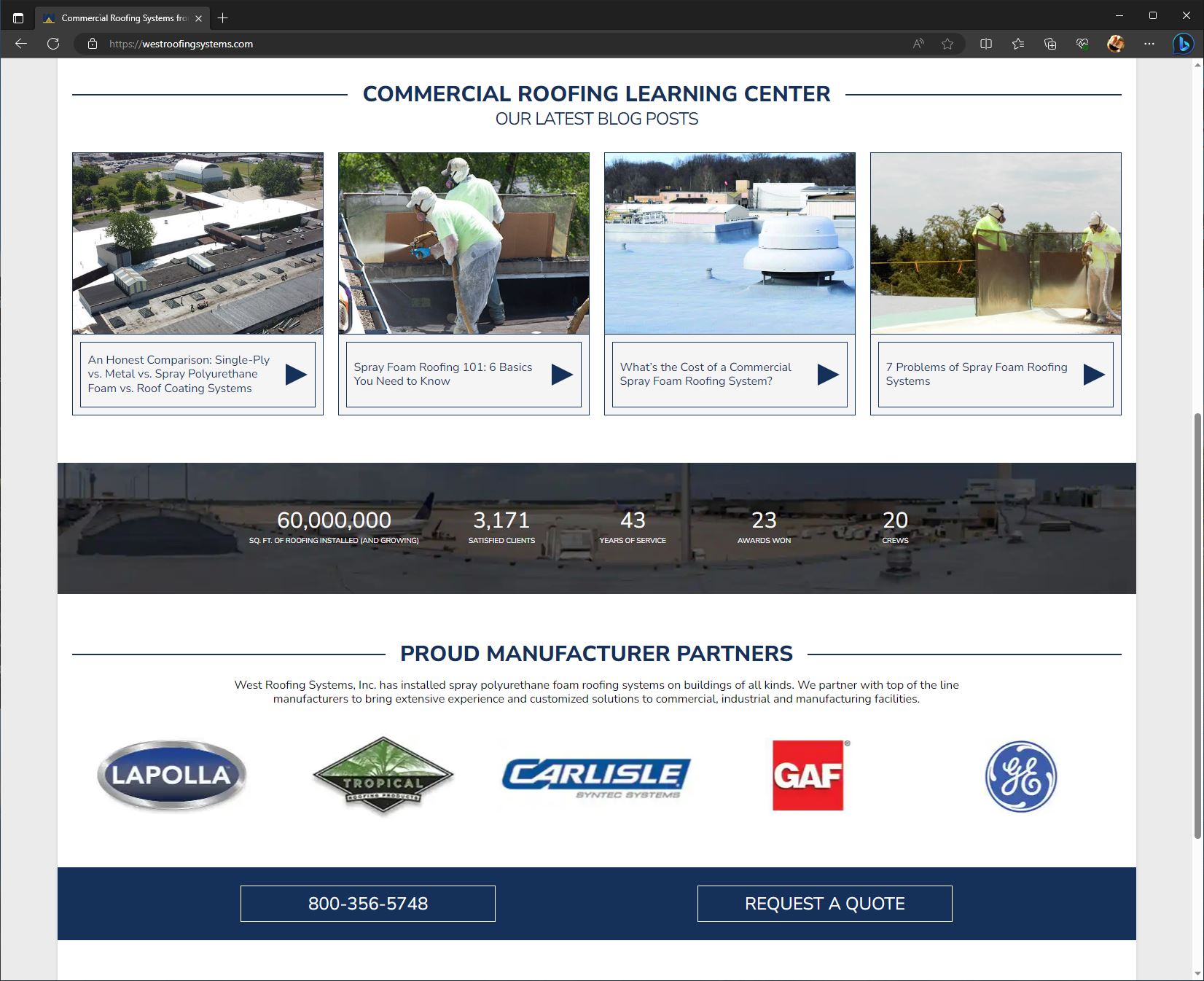Open 7 Problems post photo thumbnail
This screenshot has height=981, width=1204.
tap(996, 243)
